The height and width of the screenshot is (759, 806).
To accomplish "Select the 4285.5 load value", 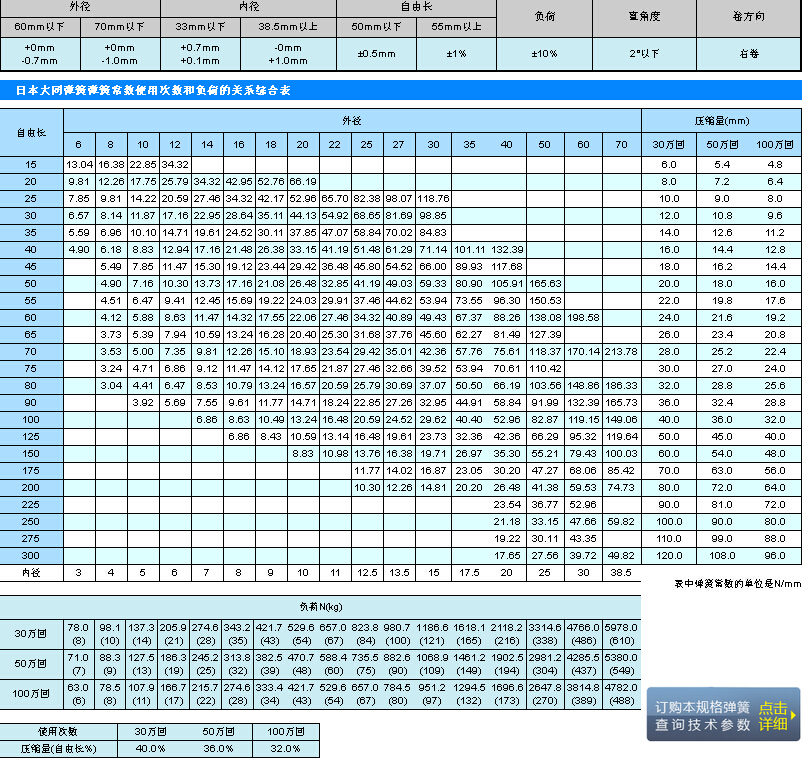I will 583,657.
